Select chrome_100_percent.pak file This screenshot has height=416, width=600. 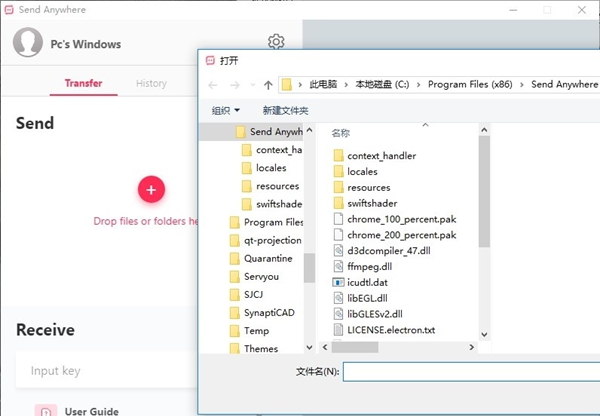[395, 219]
